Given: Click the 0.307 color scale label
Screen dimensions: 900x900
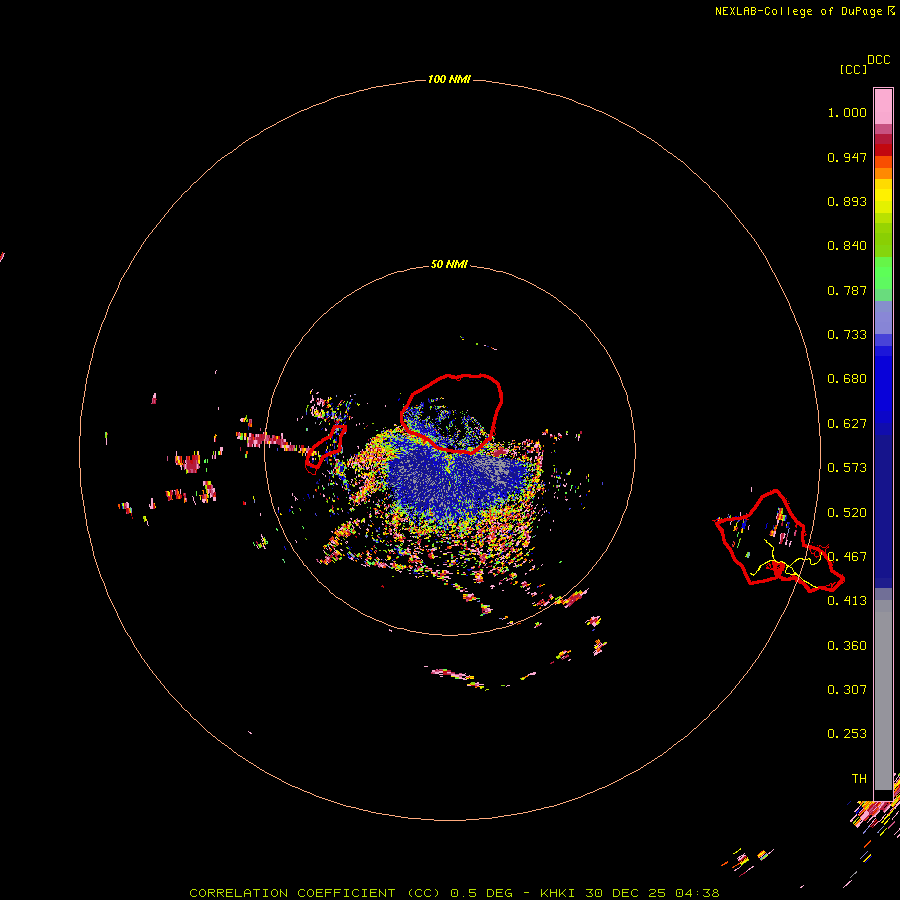Looking at the screenshot, I should 847,690.
